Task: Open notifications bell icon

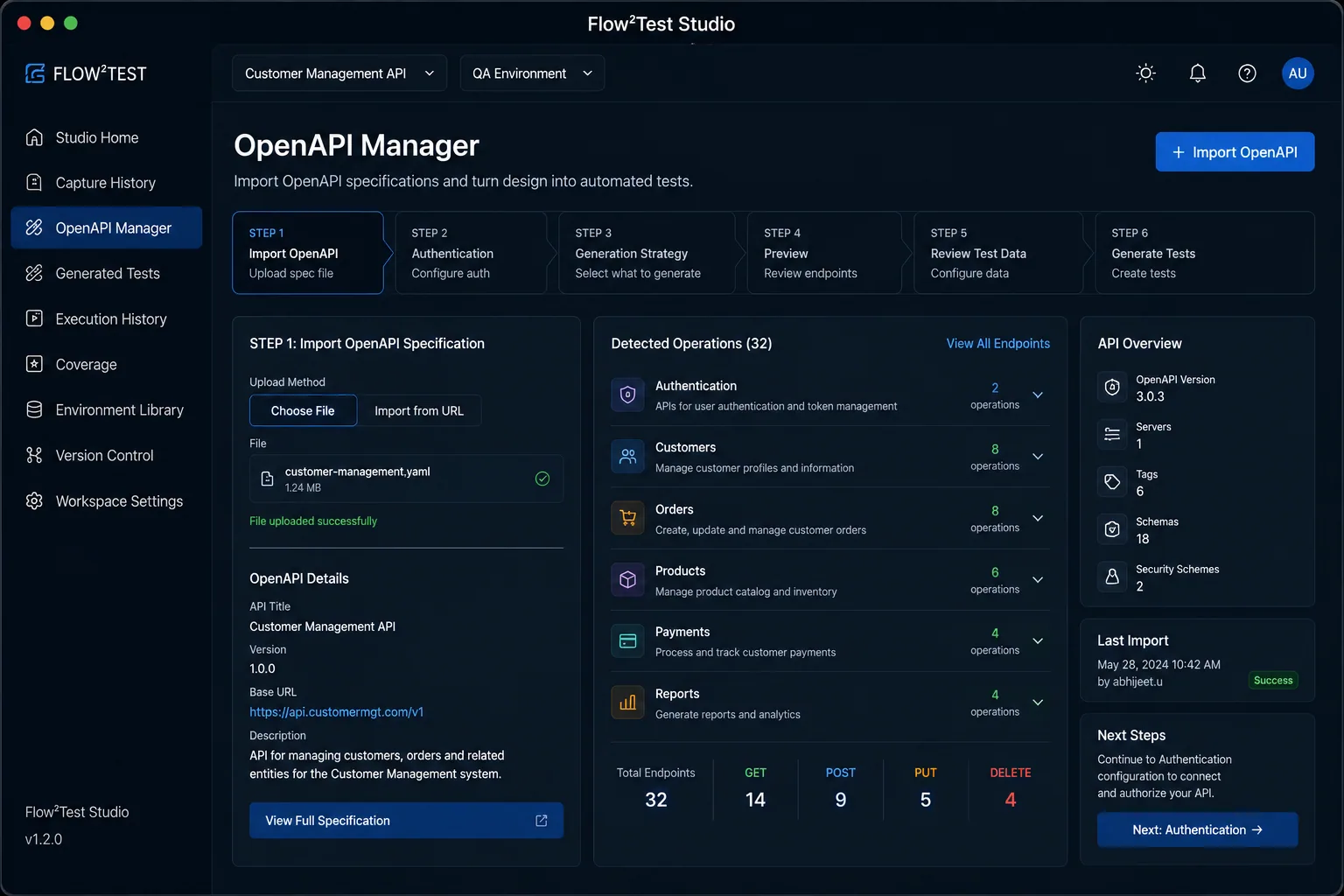Action: [x=1198, y=73]
